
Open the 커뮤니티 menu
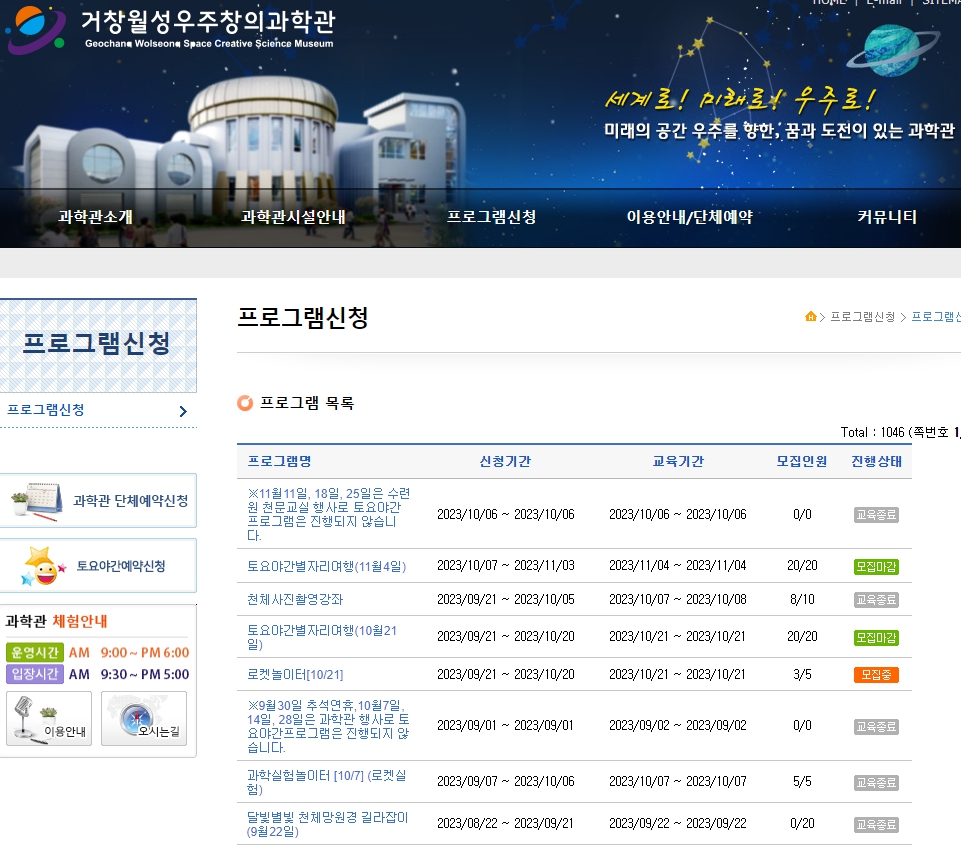pos(887,217)
